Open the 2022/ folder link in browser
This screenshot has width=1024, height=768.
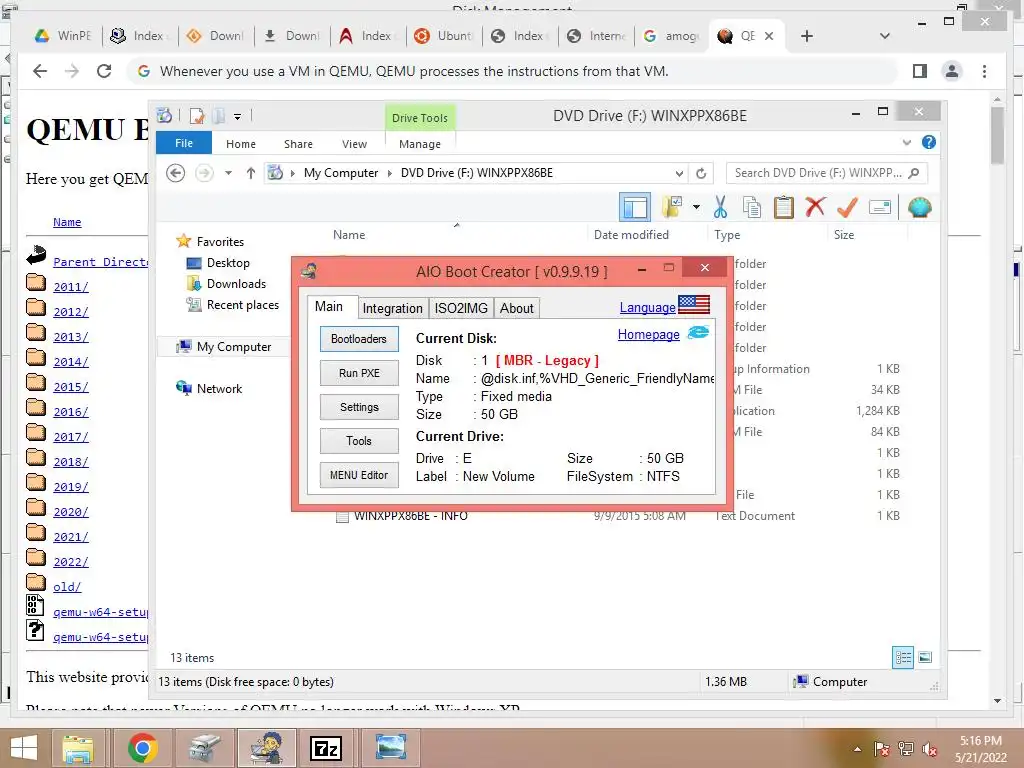(x=71, y=562)
